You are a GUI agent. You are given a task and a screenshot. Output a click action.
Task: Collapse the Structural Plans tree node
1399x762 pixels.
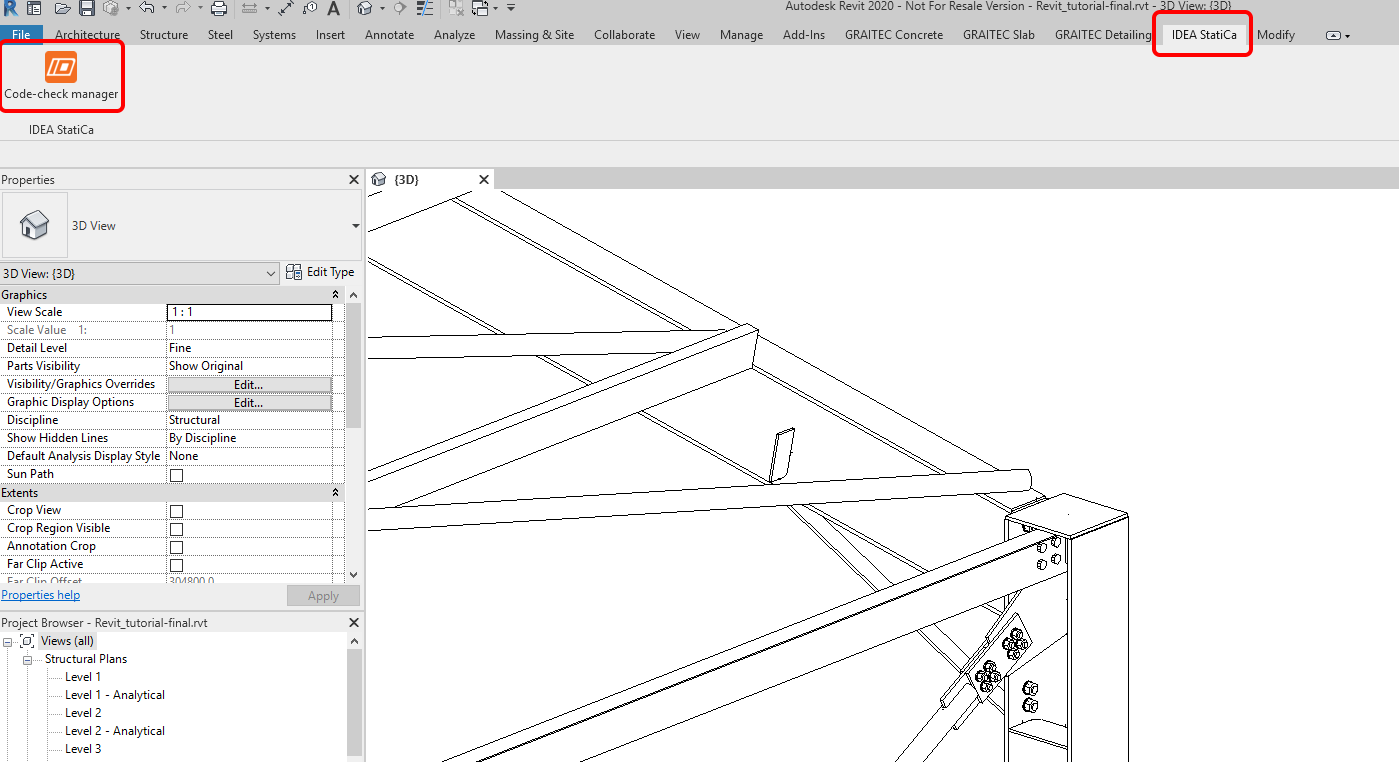tap(28, 660)
